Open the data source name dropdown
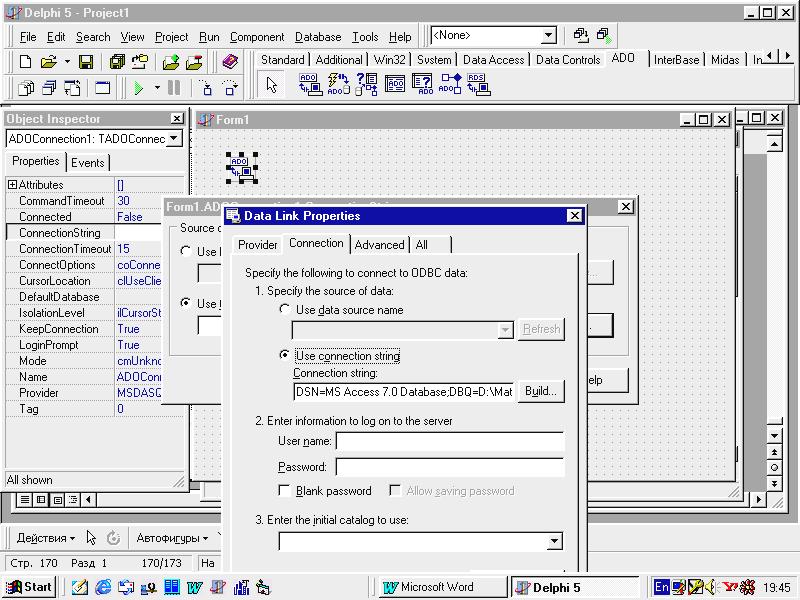Image resolution: width=800 pixels, height=600 pixels. pyautogui.click(x=505, y=330)
